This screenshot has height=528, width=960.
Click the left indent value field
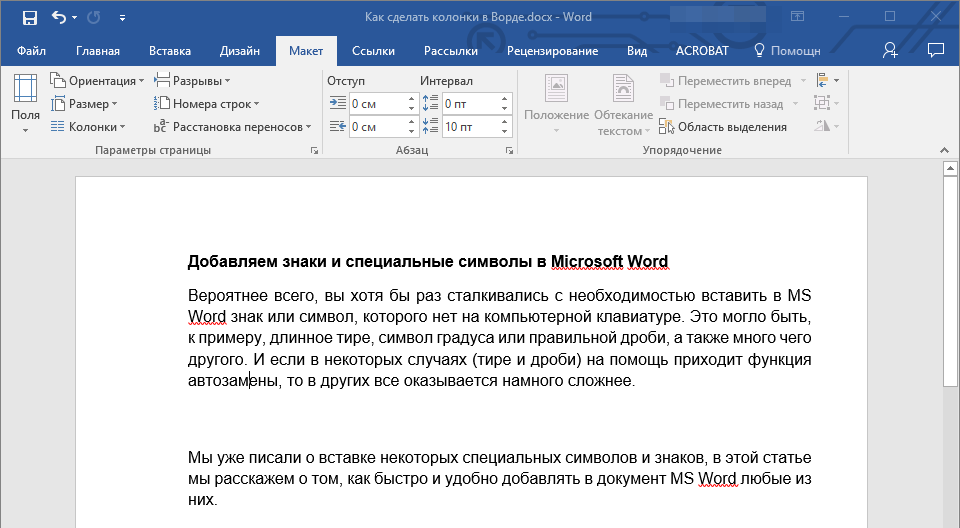376,104
